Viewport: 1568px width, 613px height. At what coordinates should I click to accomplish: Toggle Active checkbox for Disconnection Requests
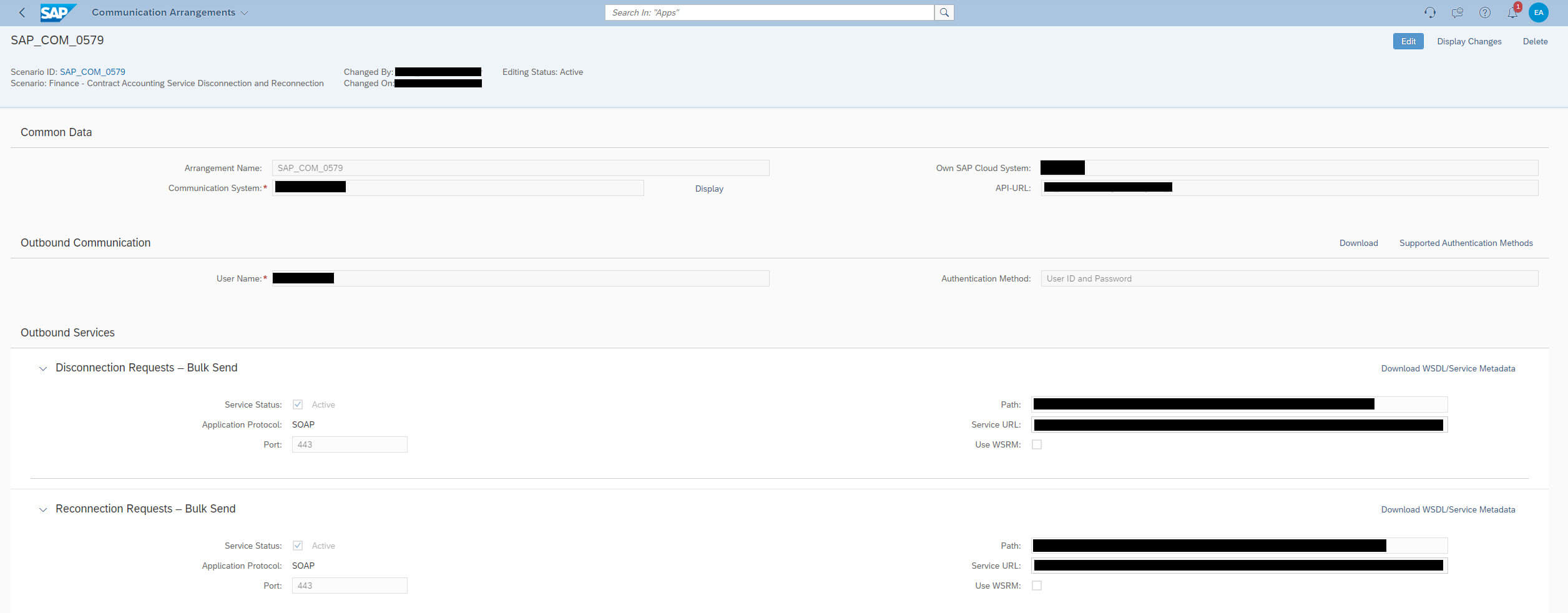298,405
